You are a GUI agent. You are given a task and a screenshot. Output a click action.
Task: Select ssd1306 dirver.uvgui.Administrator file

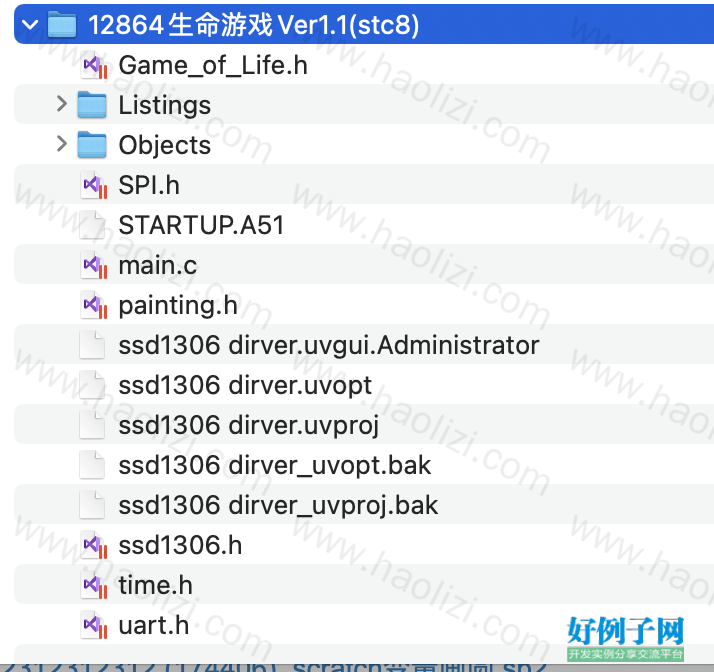click(364, 345)
